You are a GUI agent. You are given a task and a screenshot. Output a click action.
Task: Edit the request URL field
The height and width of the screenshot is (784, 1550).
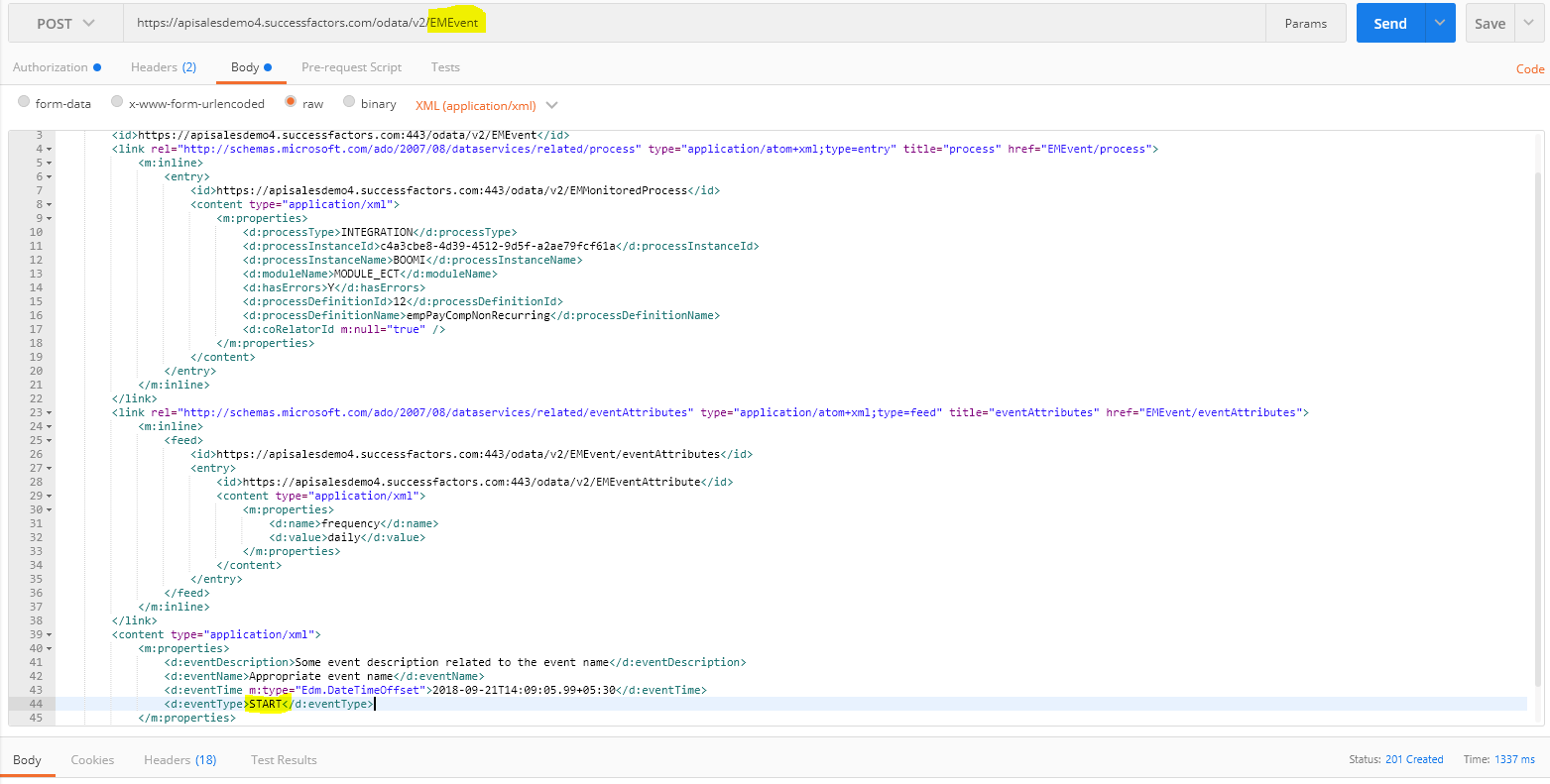[x=694, y=23]
